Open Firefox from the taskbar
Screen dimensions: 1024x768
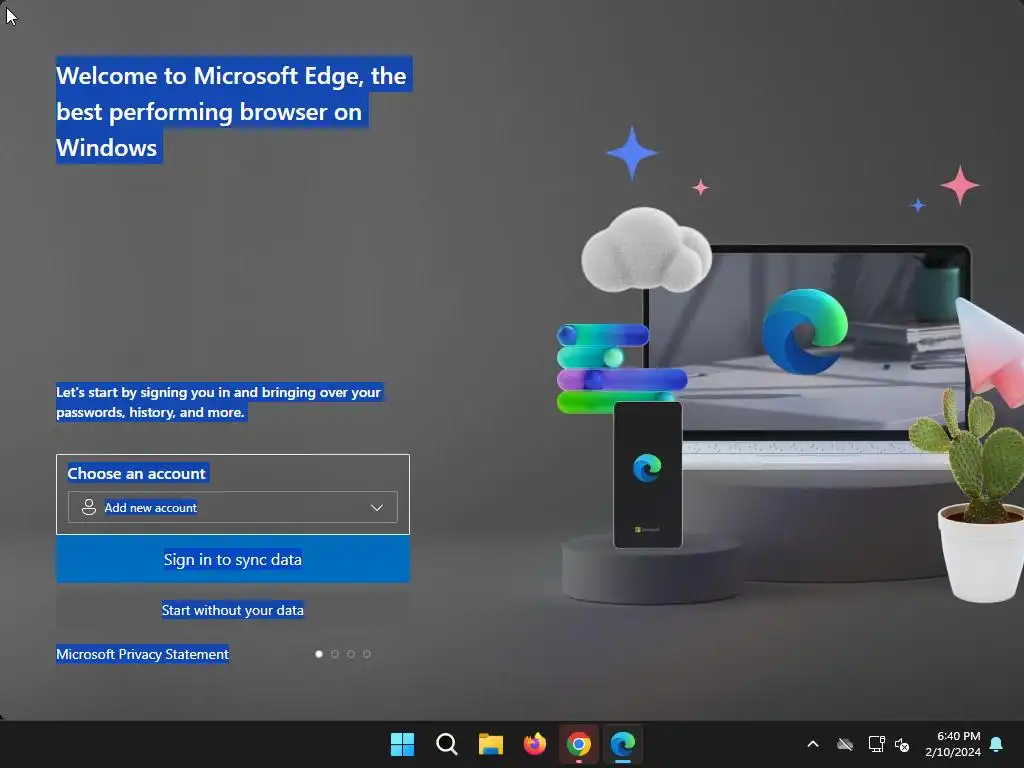point(535,744)
